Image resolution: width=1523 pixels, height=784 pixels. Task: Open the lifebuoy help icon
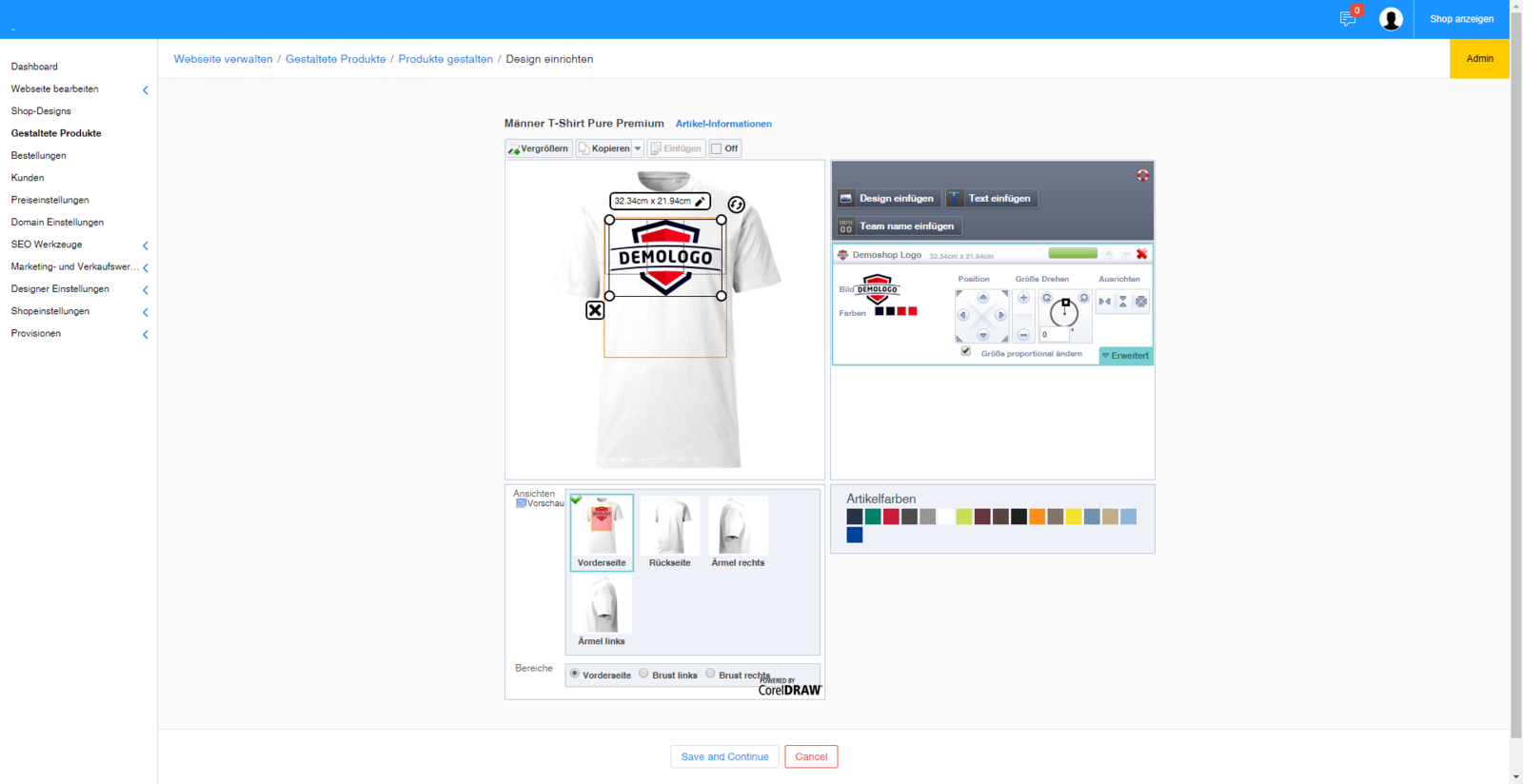(x=1142, y=175)
